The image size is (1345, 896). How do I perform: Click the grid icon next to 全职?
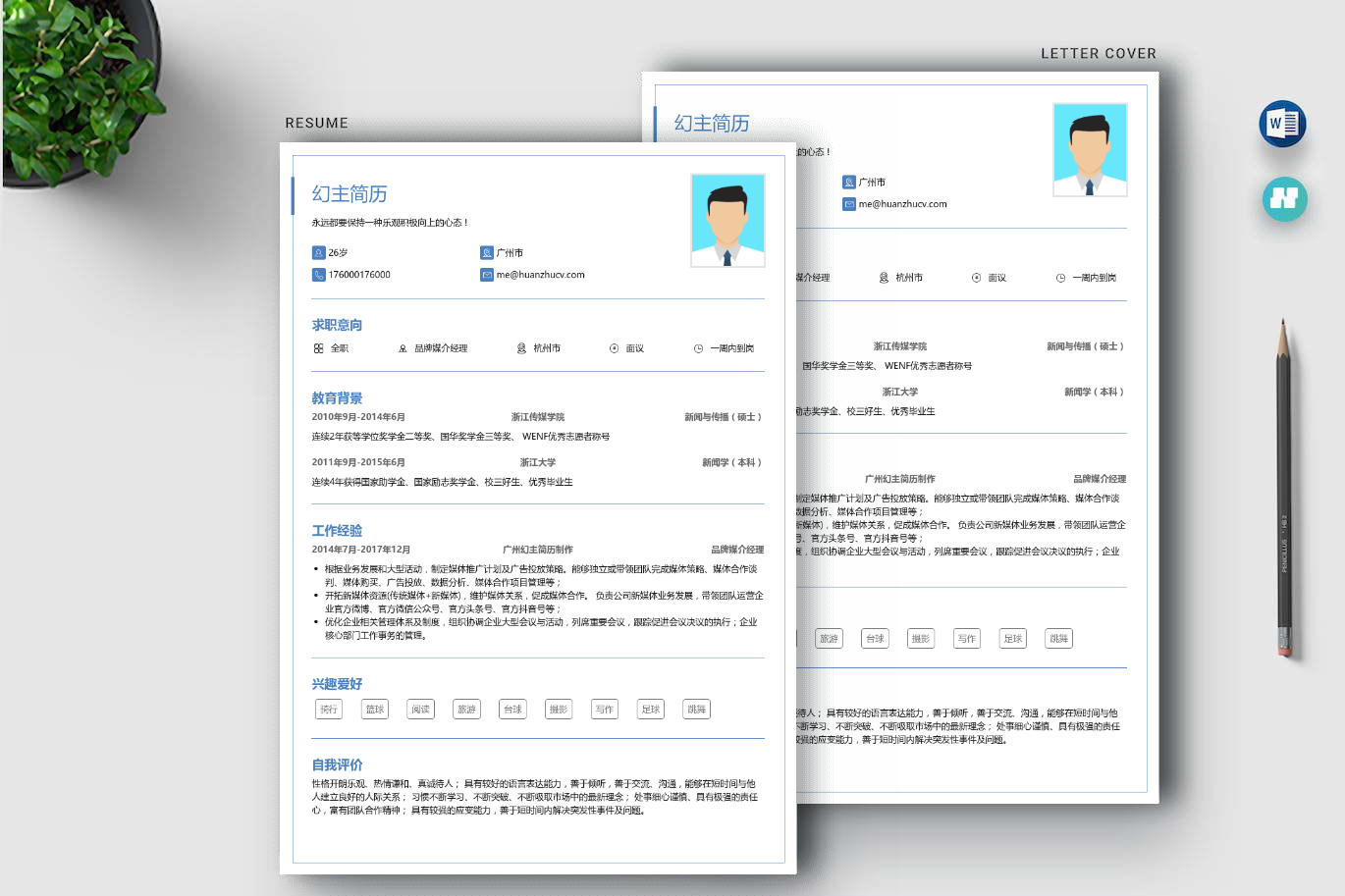coord(319,348)
